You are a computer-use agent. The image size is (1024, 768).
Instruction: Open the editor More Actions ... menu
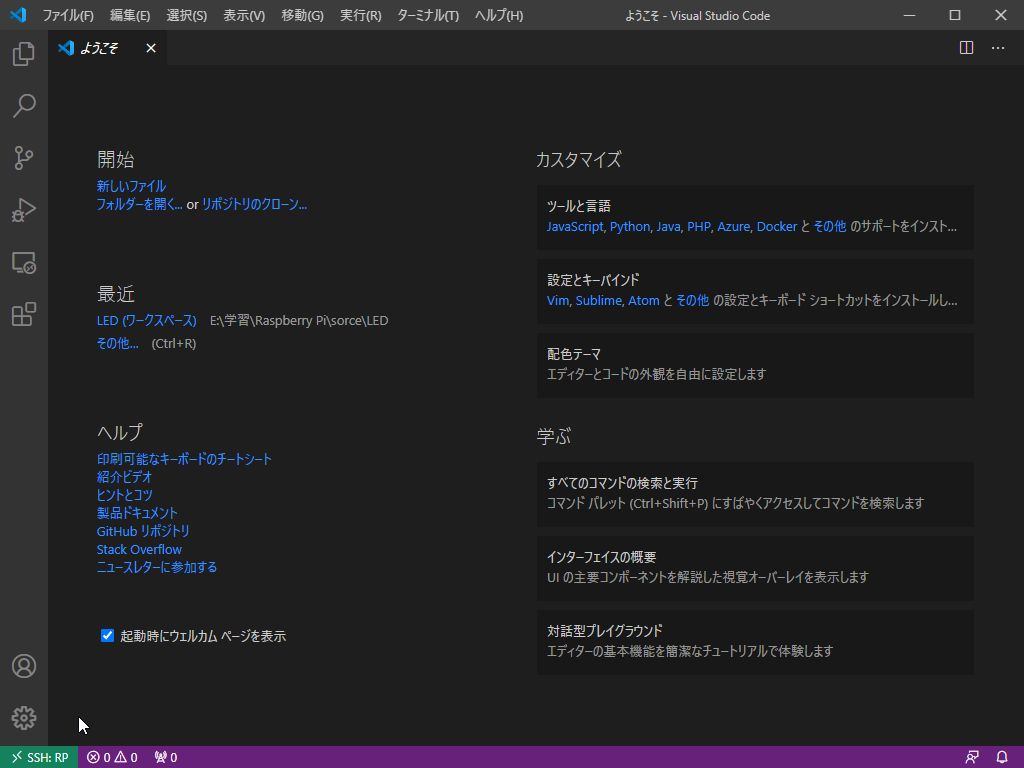click(997, 47)
